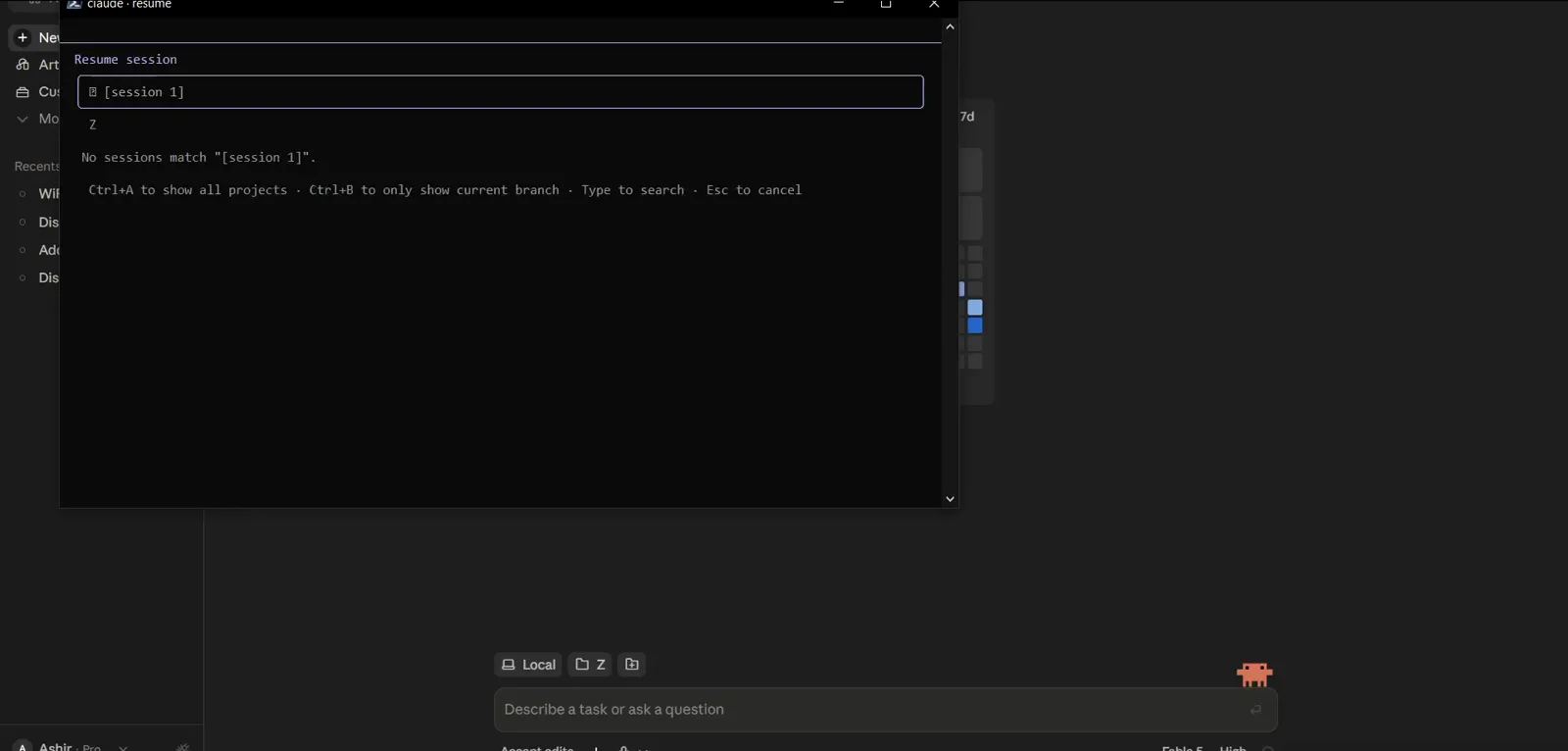Click the icon at sidebar bottom right

coord(182,747)
